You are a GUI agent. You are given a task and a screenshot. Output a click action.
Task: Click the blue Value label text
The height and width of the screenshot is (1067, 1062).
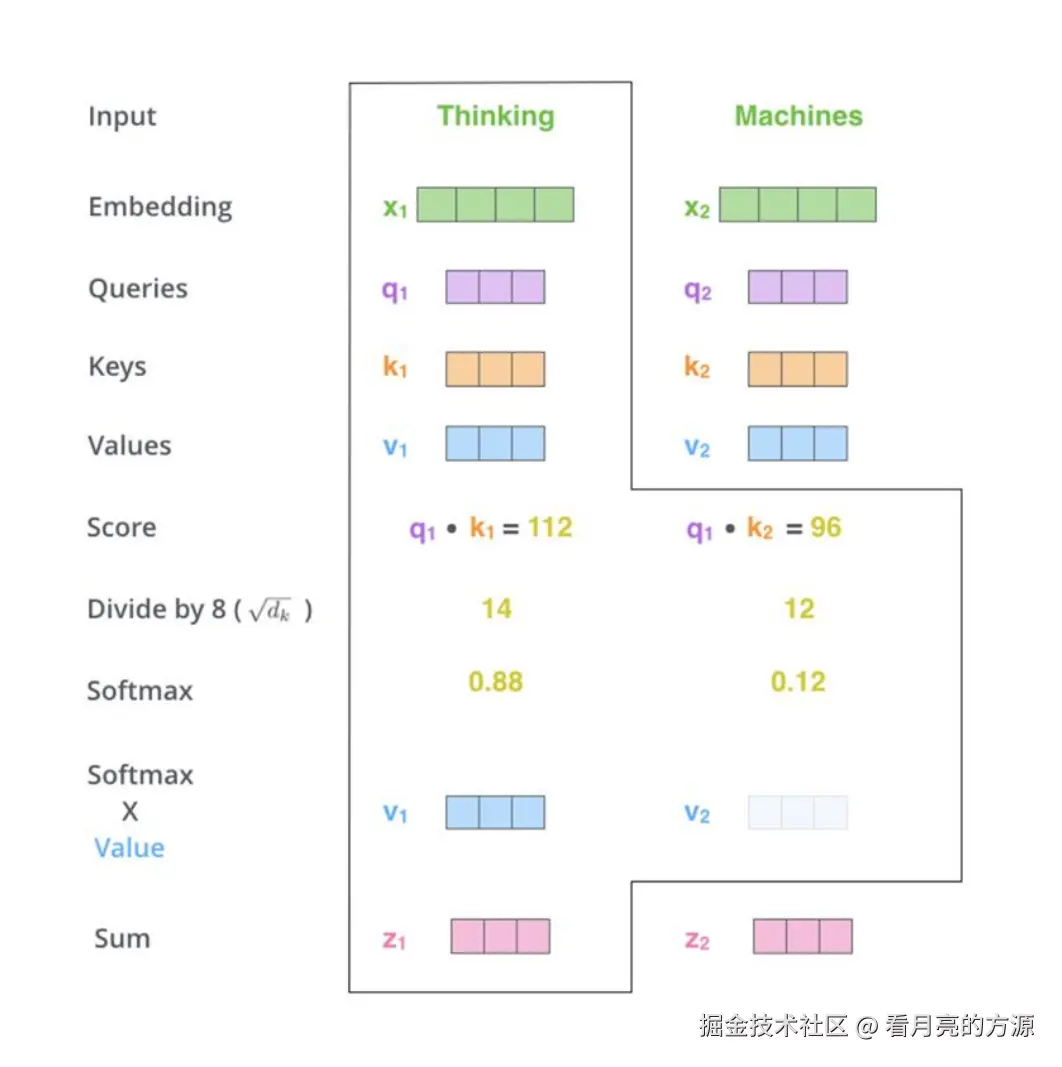[129, 848]
